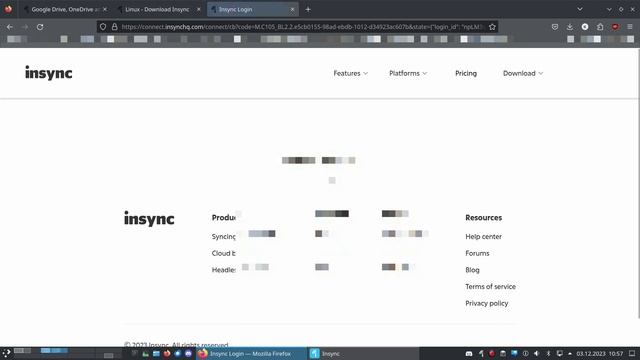Open the volume control tray icon

point(537,353)
